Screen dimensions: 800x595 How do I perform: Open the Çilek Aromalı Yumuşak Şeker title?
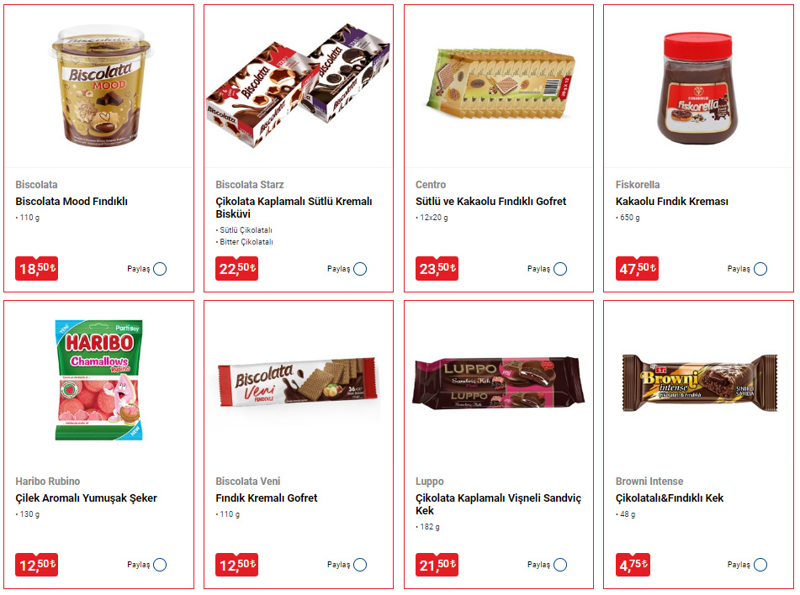pyautogui.click(x=86, y=498)
